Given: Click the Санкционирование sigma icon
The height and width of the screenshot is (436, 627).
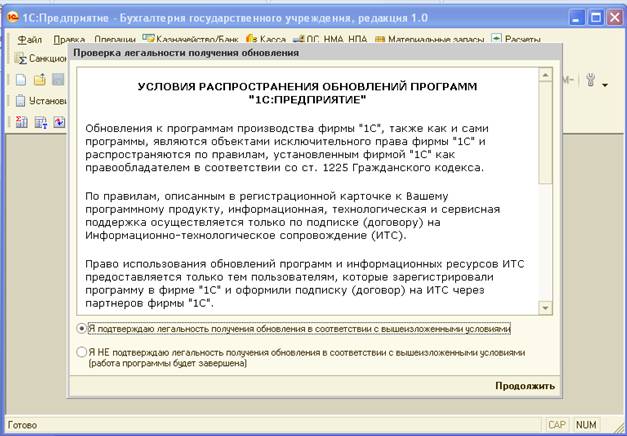Looking at the screenshot, I should click(x=21, y=59).
